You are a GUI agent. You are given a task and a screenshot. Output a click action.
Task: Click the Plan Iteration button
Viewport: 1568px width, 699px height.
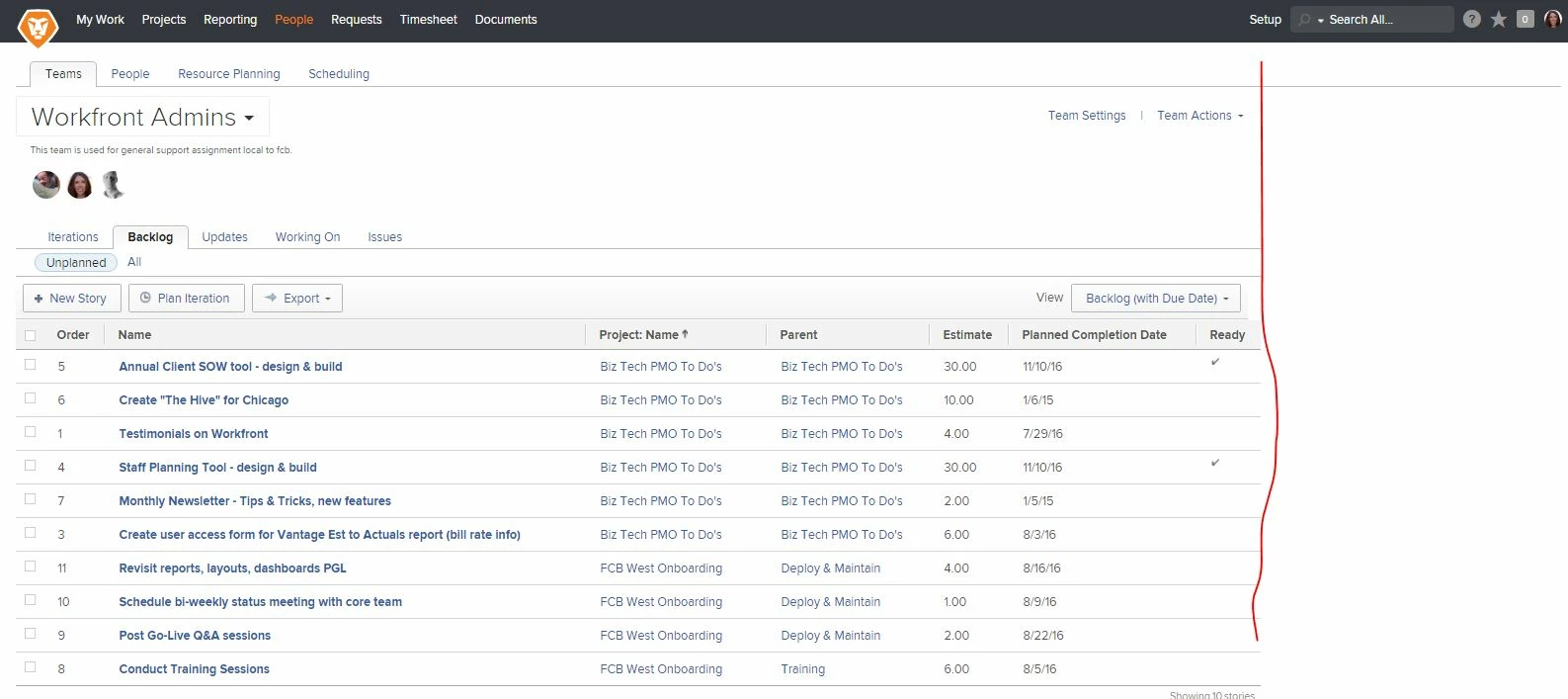click(187, 299)
